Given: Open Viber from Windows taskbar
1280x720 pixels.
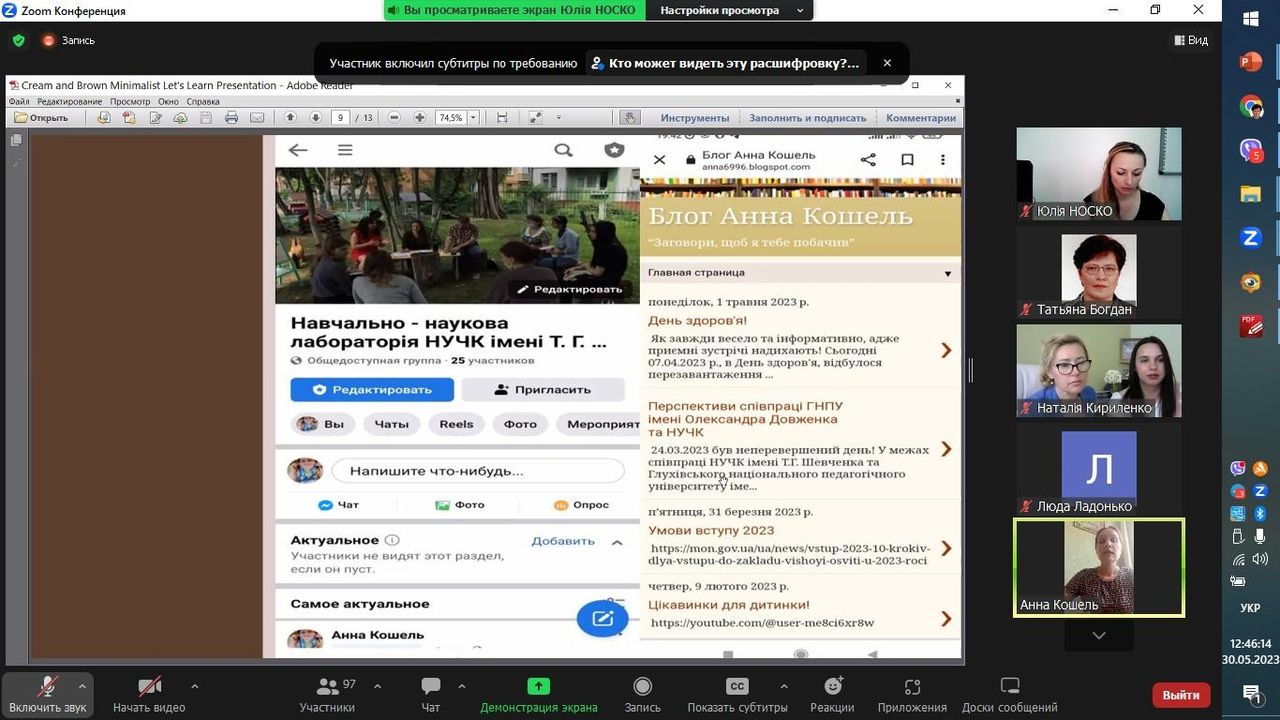Looking at the screenshot, I should 1251,150.
